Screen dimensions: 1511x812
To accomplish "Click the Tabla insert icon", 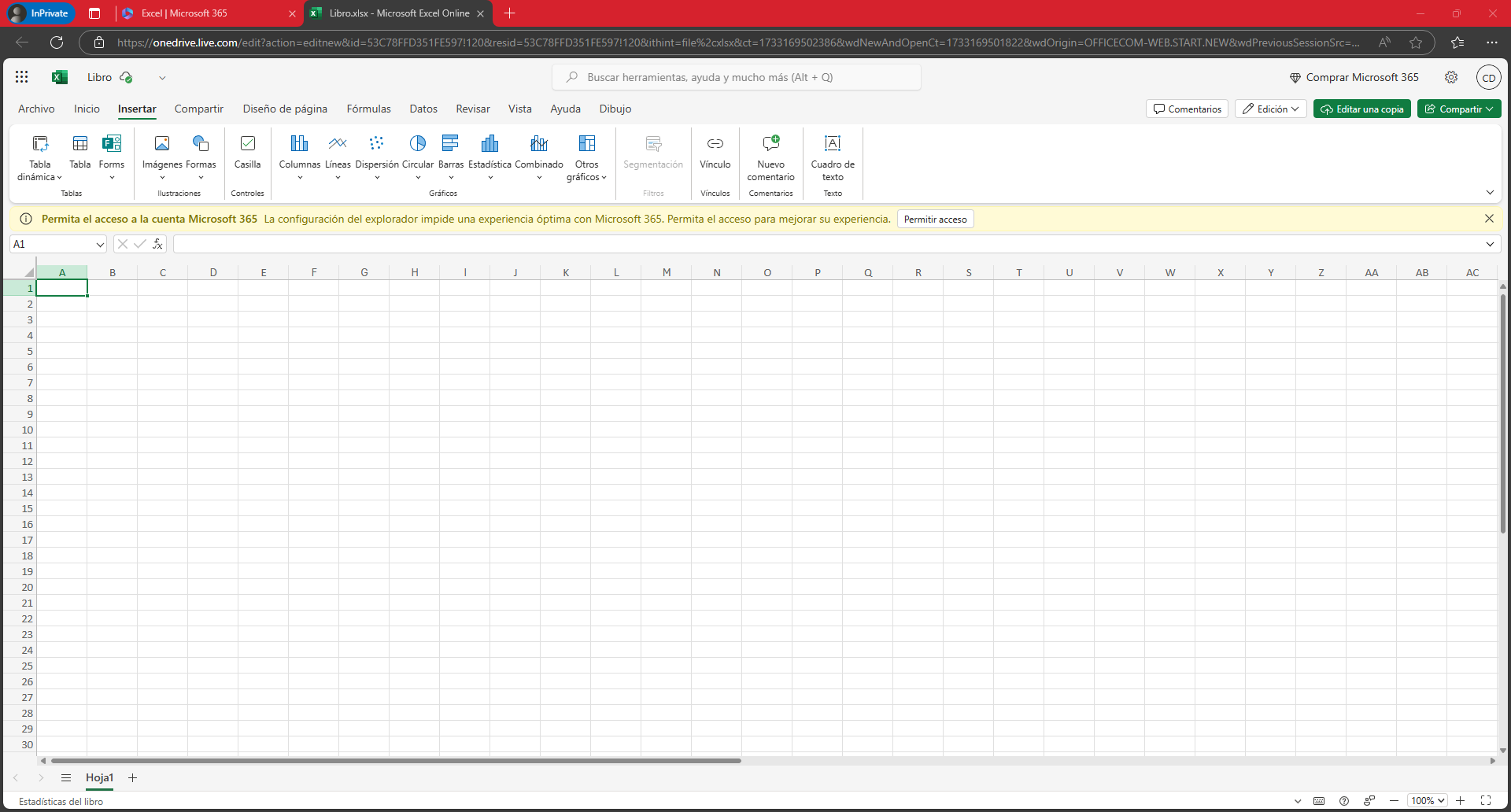I will (x=79, y=151).
